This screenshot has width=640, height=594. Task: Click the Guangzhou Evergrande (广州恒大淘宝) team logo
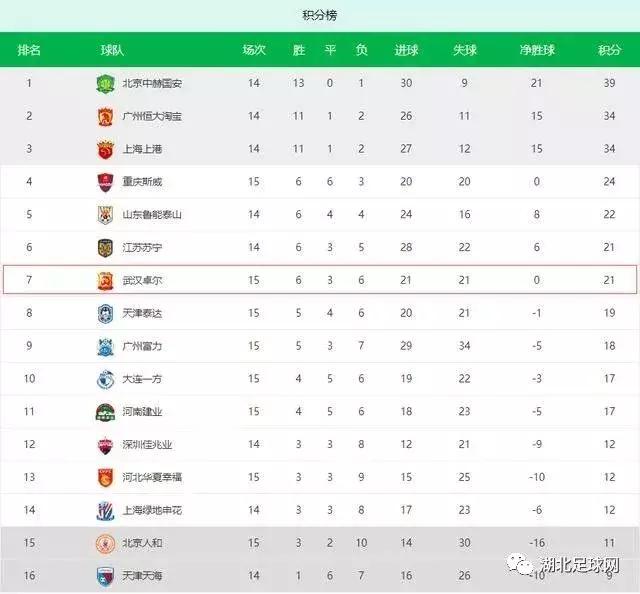[105, 117]
